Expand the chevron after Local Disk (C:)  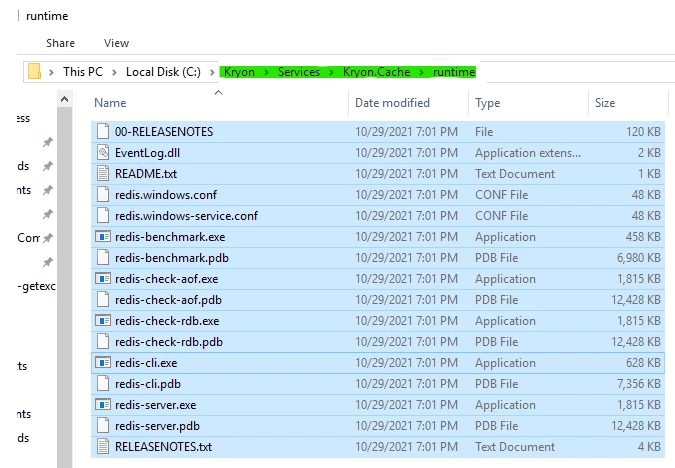(x=212, y=72)
